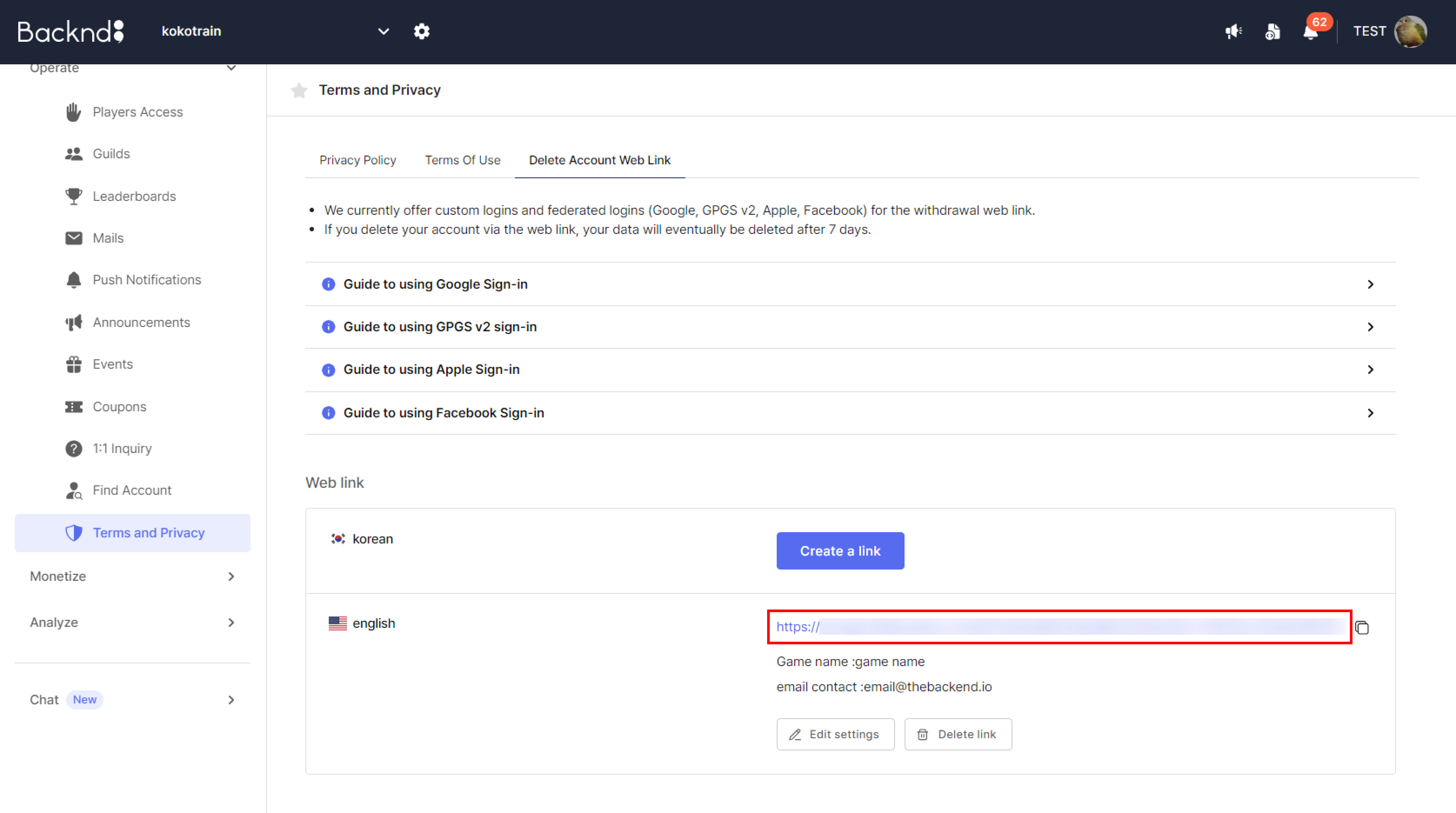Select the Leaderboards trophy icon
Image resolution: width=1456 pixels, height=813 pixels.
point(73,196)
